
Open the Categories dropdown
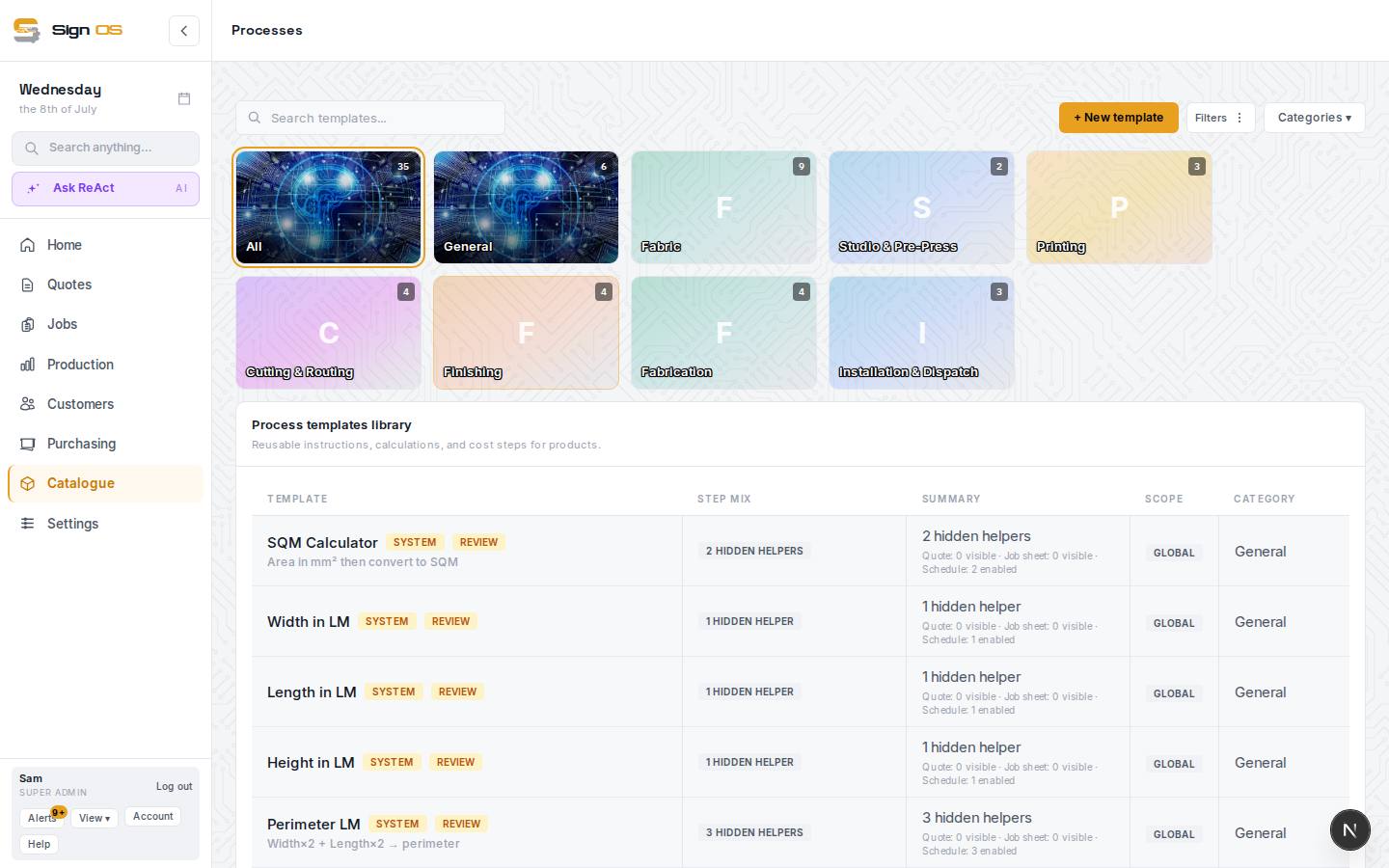click(x=1314, y=118)
